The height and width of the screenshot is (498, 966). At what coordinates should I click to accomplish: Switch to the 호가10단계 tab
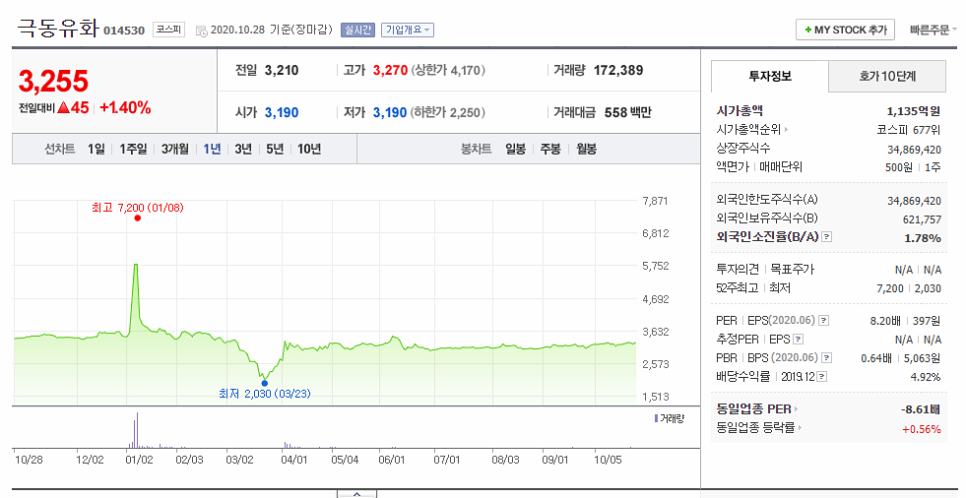click(887, 76)
